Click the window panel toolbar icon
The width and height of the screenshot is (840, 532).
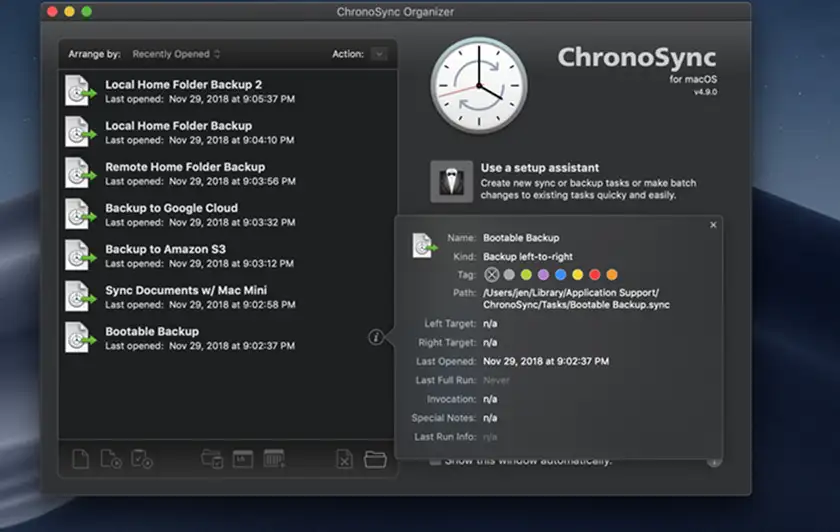click(243, 459)
